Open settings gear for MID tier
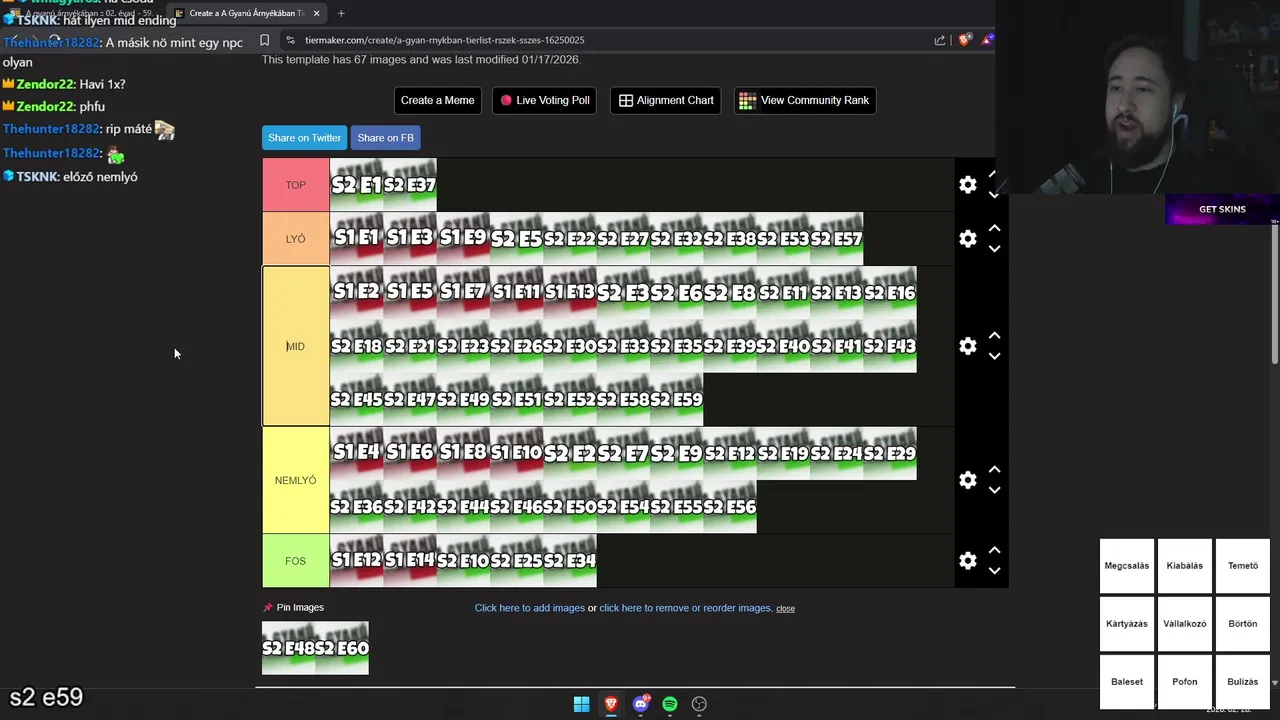Viewport: 1280px width, 720px height. pyautogui.click(x=967, y=346)
